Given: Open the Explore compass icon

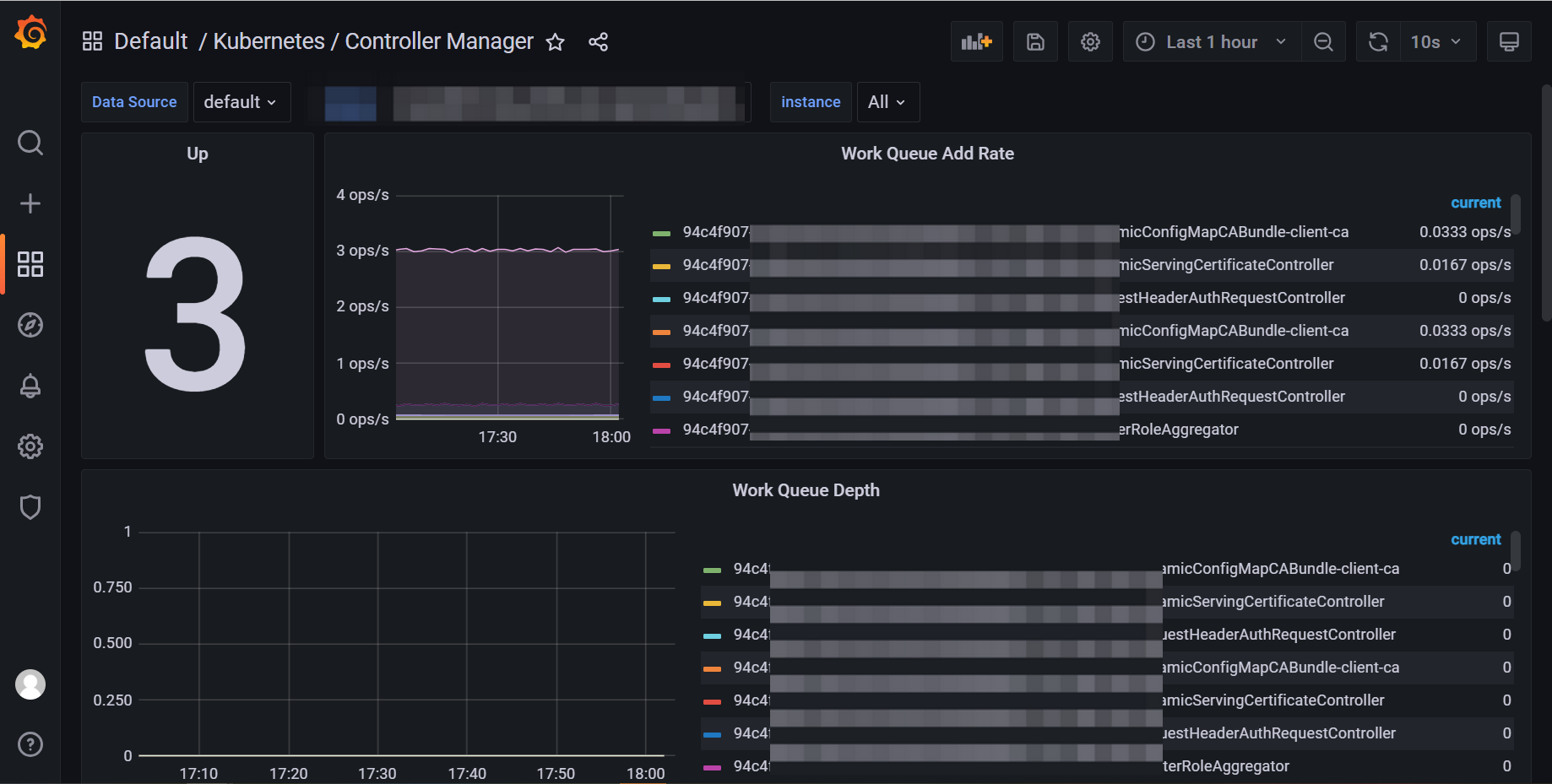Looking at the screenshot, I should click(x=30, y=325).
